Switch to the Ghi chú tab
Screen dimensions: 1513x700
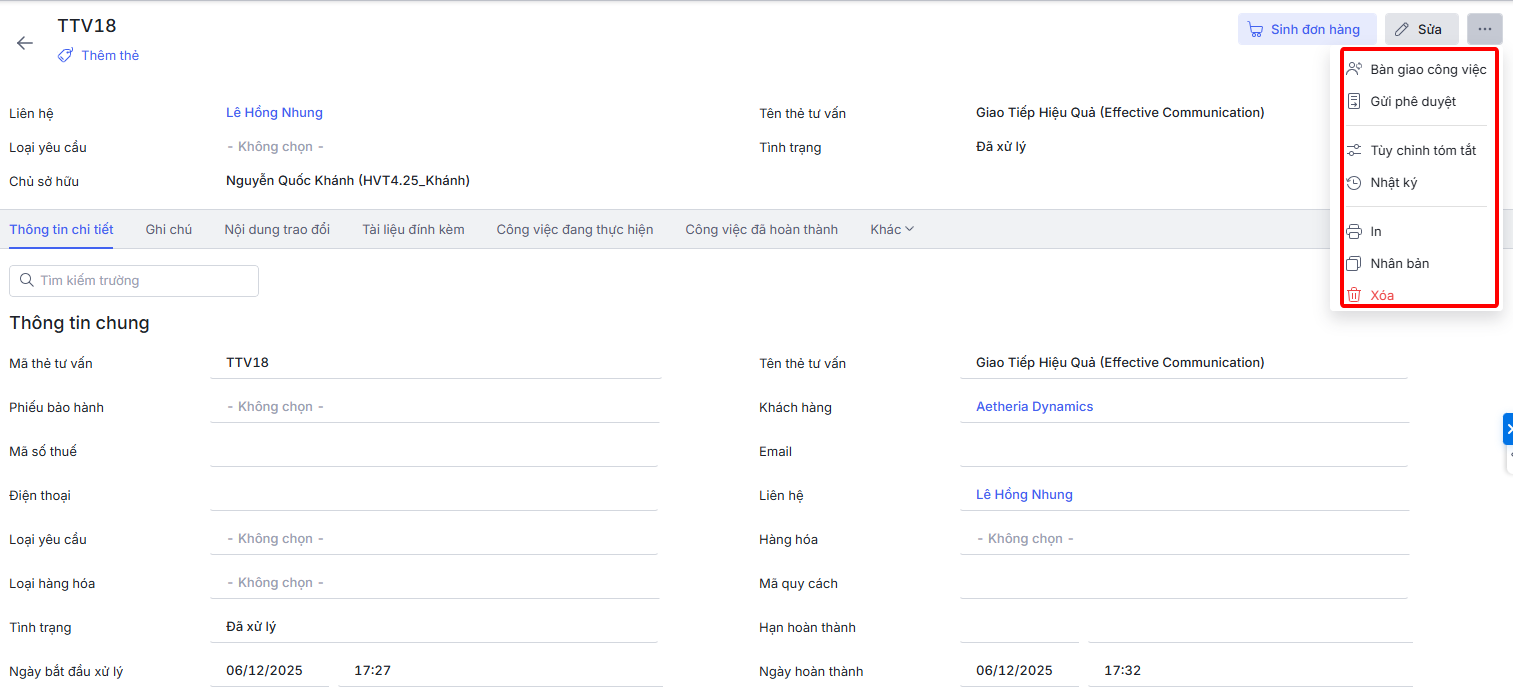[x=168, y=230]
